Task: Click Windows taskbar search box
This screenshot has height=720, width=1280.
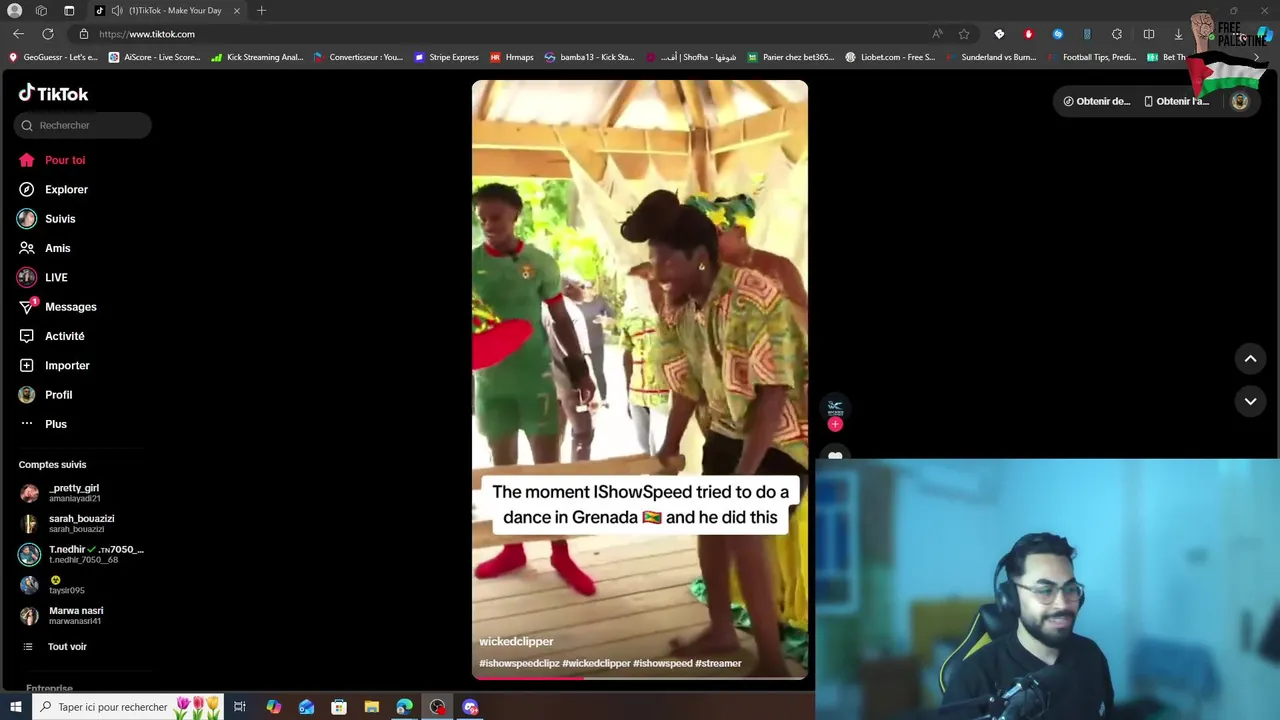Action: (128, 707)
